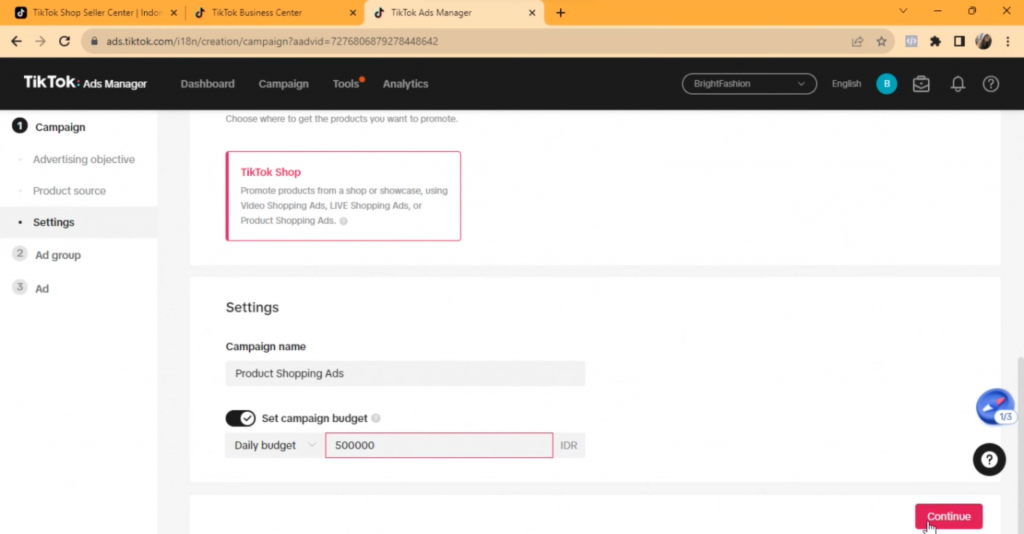Toggle off Set campaign budget switch
This screenshot has height=534, width=1024.
tap(240, 418)
